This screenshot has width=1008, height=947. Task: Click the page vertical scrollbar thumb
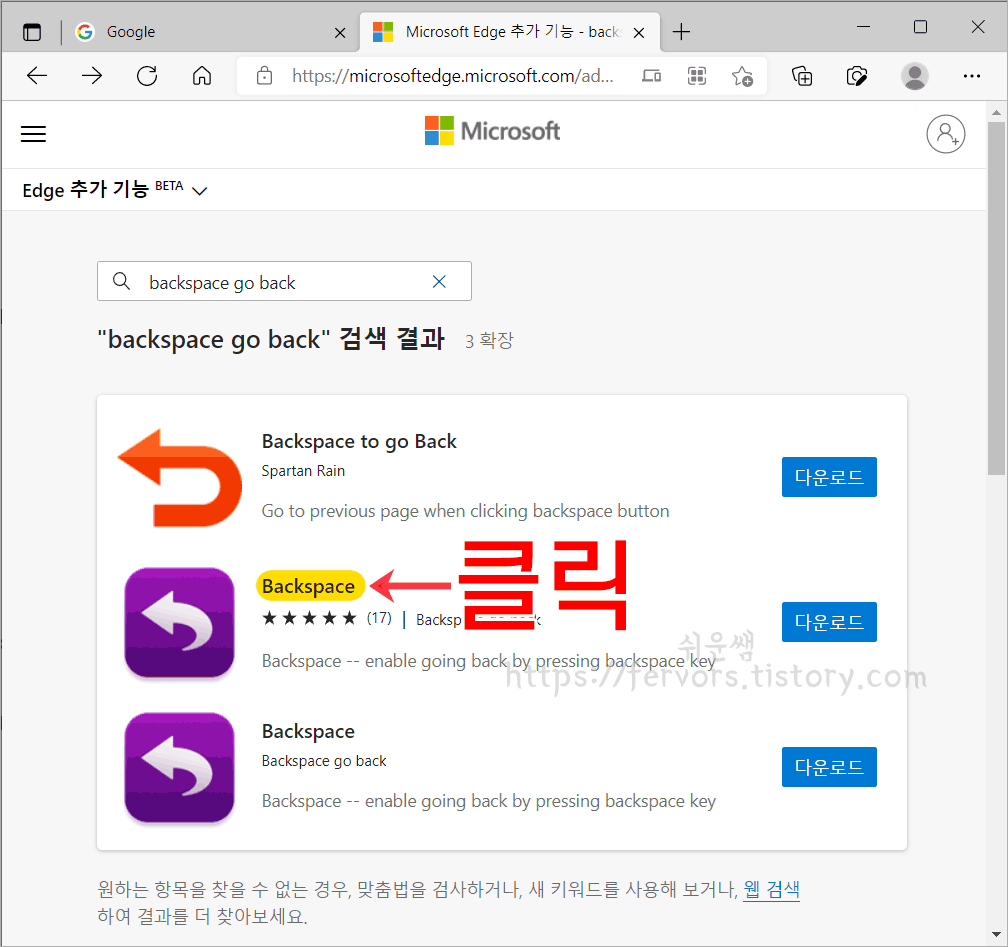996,298
